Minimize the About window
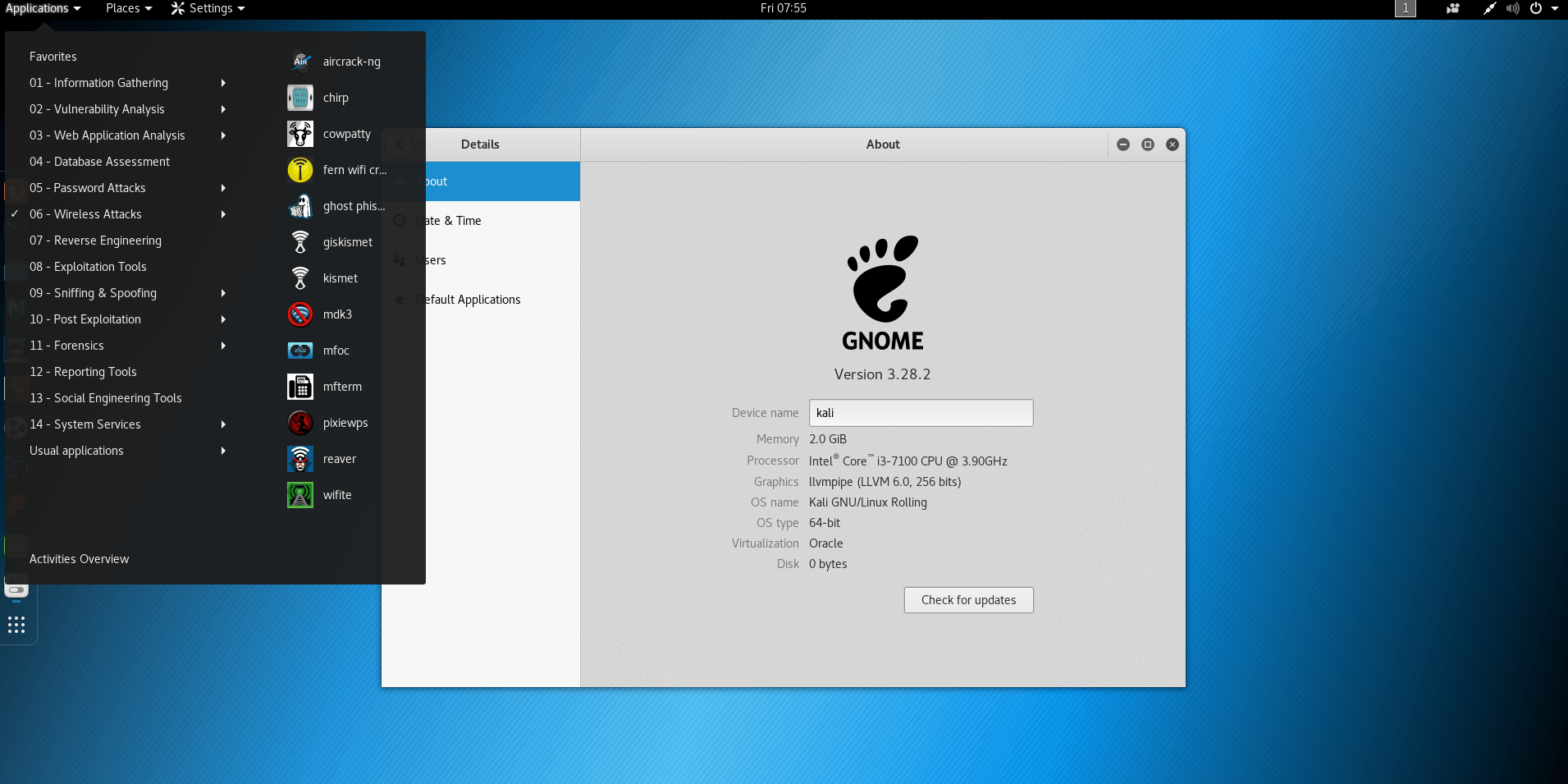Viewport: 1568px width, 784px height. (1123, 144)
